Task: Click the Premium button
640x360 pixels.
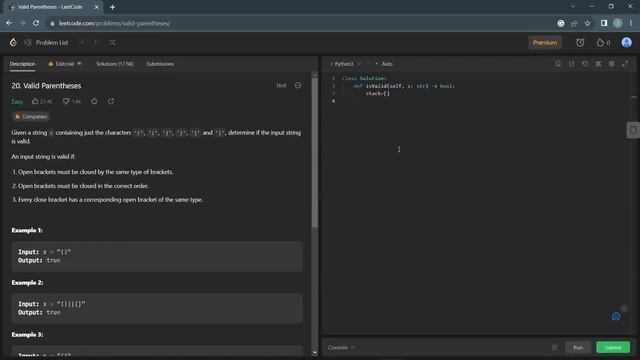Action: coord(545,42)
